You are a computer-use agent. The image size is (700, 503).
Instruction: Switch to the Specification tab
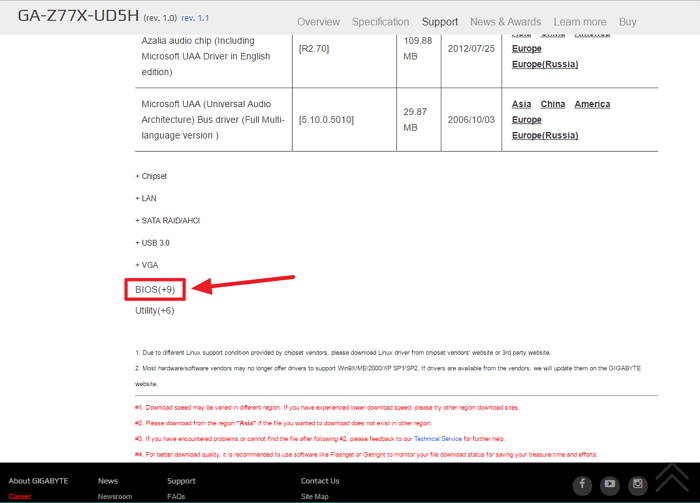pyautogui.click(x=380, y=22)
